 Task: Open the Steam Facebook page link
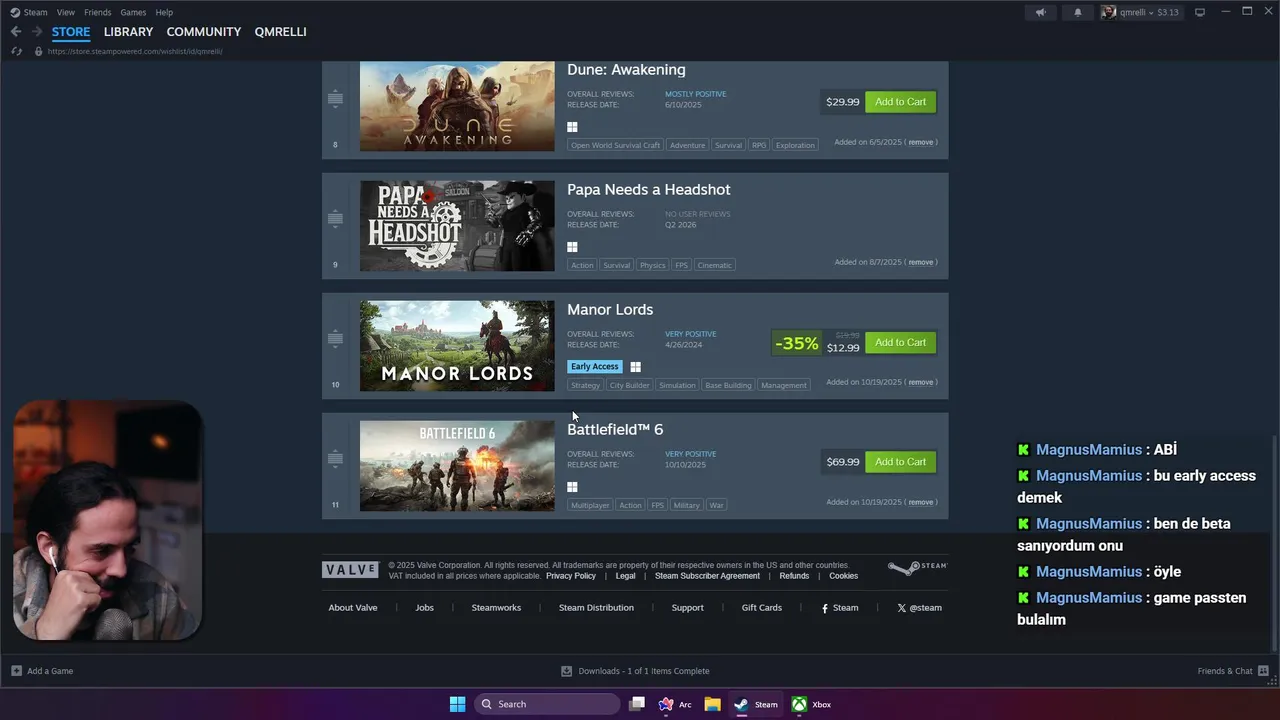coord(840,608)
